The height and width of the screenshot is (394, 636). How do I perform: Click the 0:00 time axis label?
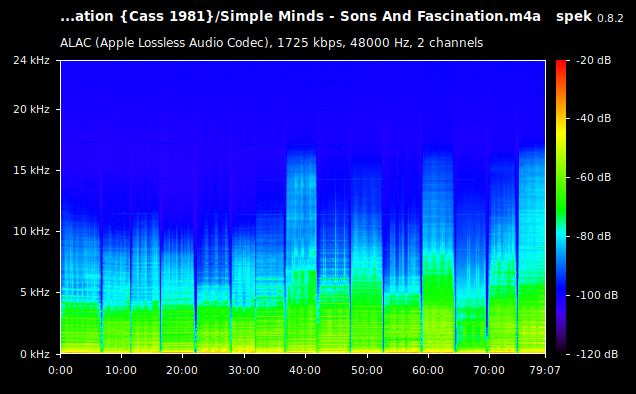click(x=60, y=370)
